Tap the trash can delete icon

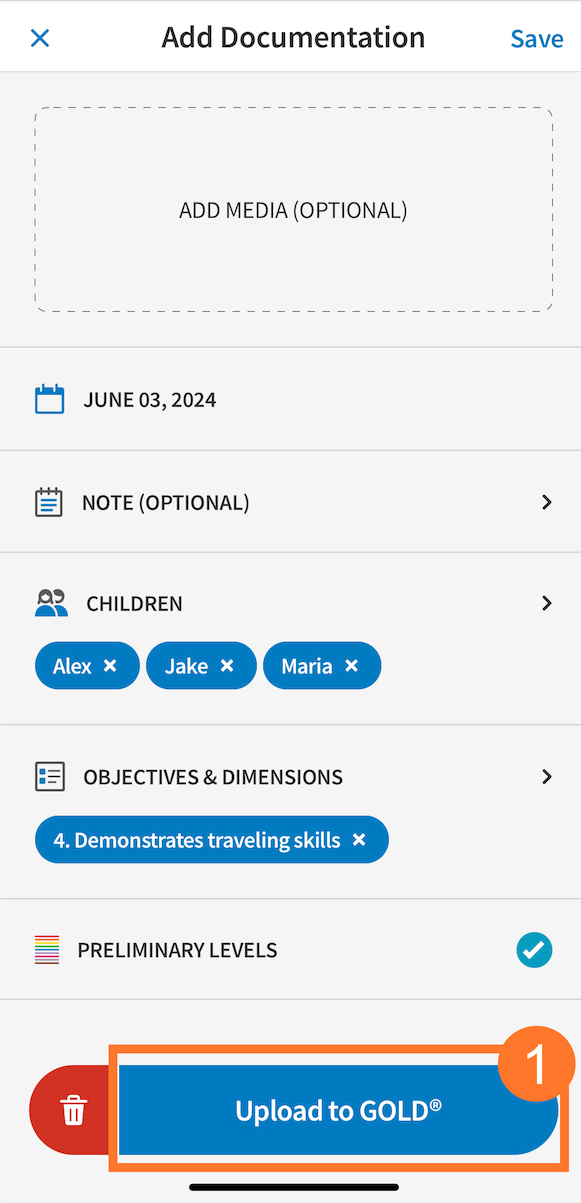(70, 1110)
